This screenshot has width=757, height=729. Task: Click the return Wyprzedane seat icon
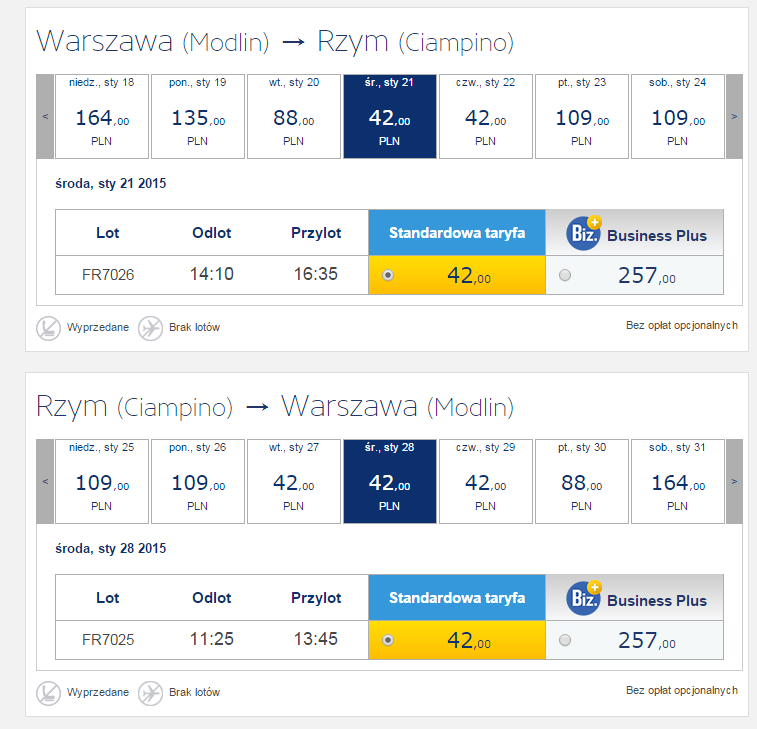click(48, 693)
